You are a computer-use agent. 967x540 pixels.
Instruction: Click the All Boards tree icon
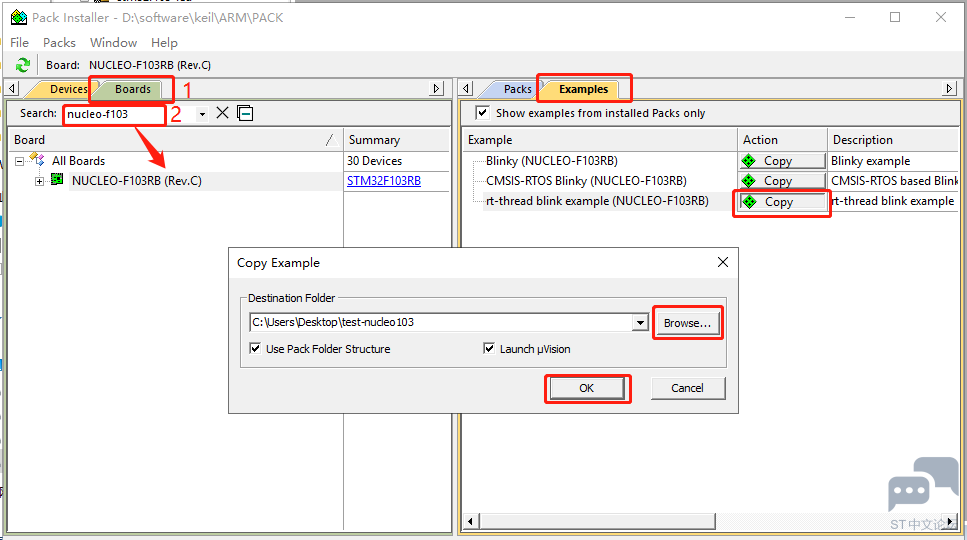38,160
